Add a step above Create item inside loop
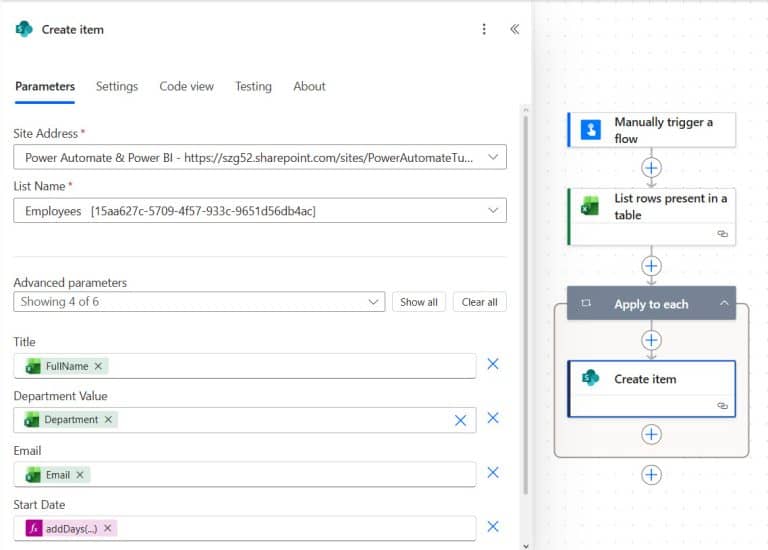Viewport: 768px width, 550px height. point(651,340)
